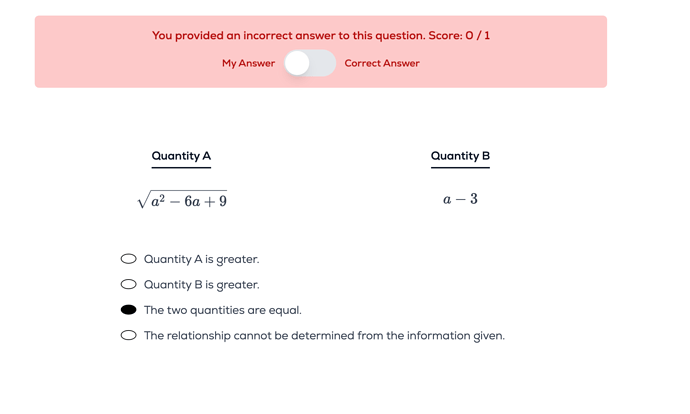Click the "My Answer" label

point(248,63)
